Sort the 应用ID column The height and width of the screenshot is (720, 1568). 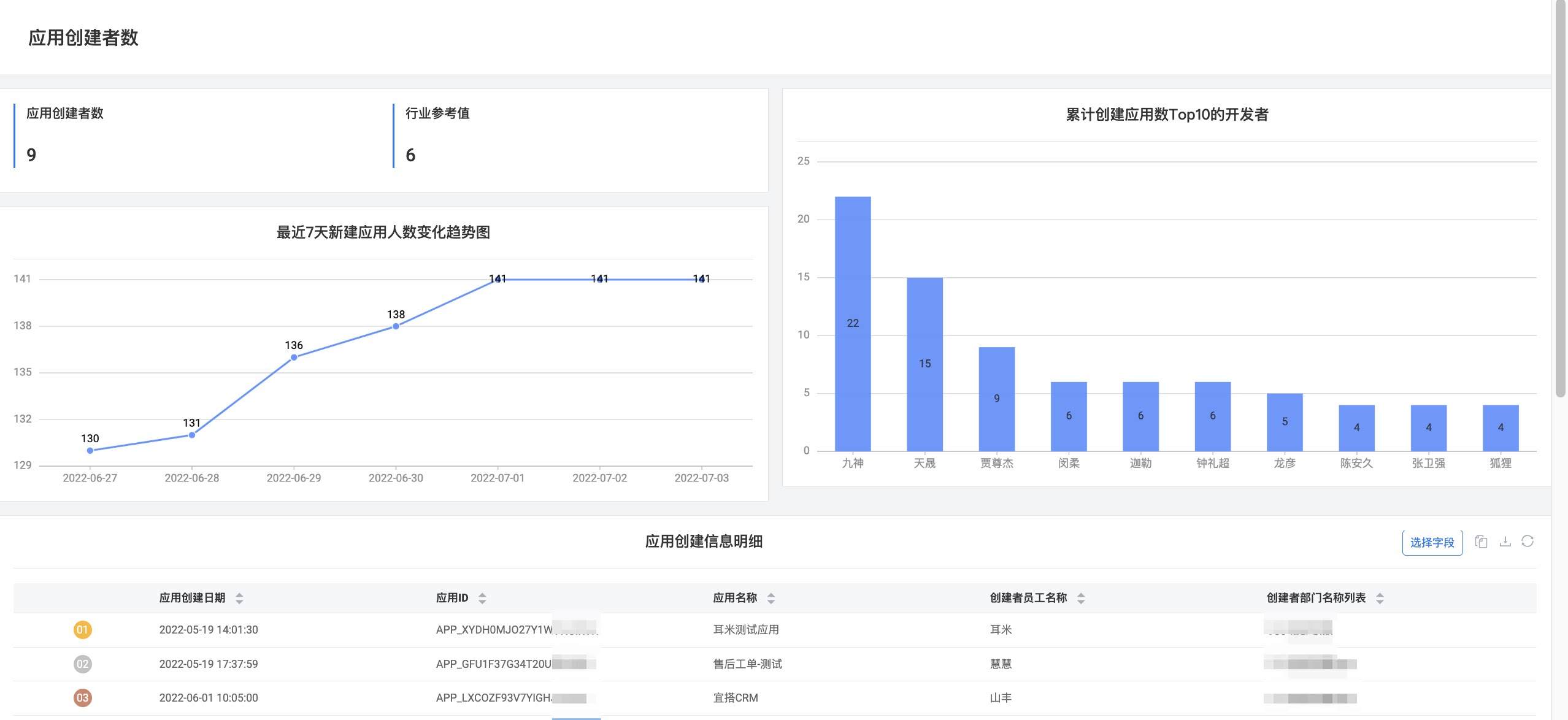click(x=482, y=599)
